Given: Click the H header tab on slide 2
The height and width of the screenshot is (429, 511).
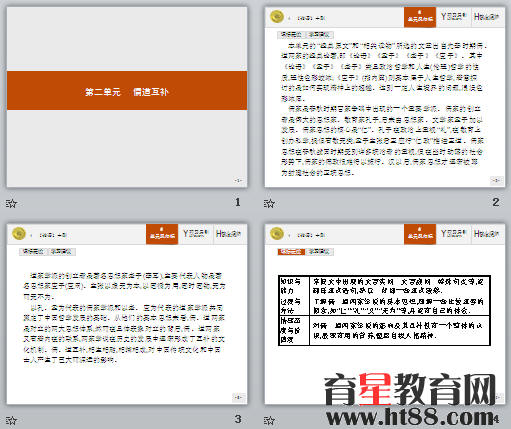Looking at the screenshot, I should pos(487,17).
